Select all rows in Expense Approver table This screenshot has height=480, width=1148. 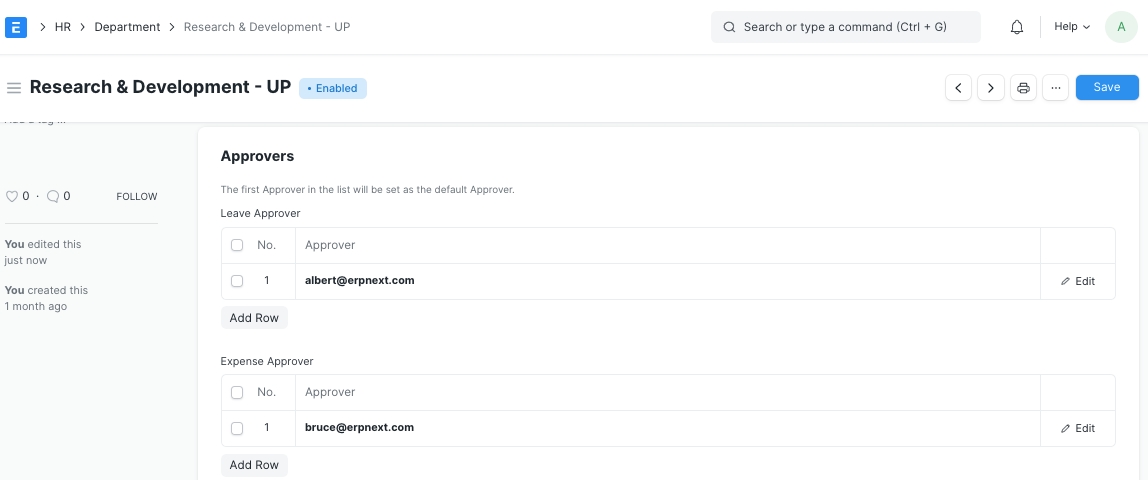[x=237, y=392]
